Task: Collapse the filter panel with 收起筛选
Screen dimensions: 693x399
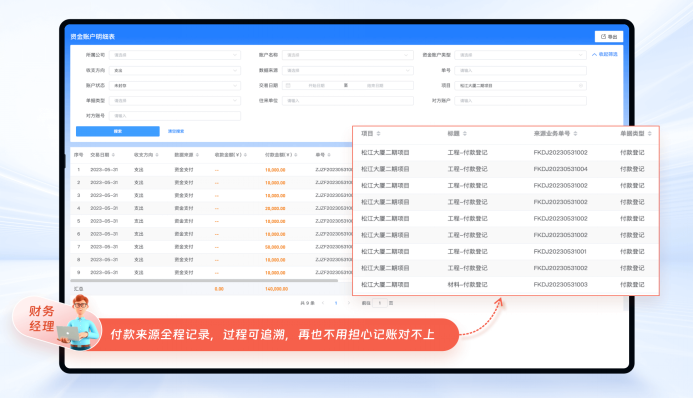Action: point(605,54)
